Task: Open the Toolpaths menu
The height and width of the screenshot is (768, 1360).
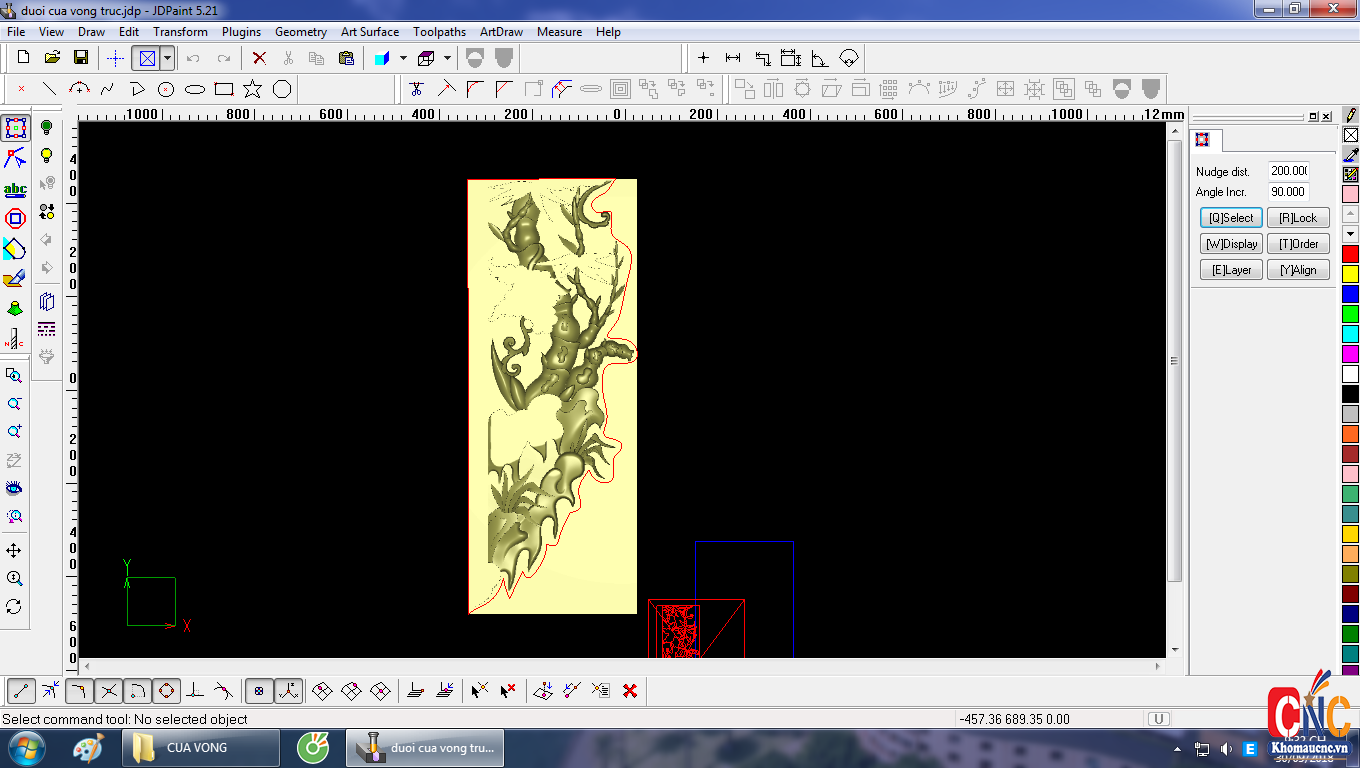Action: tap(439, 32)
